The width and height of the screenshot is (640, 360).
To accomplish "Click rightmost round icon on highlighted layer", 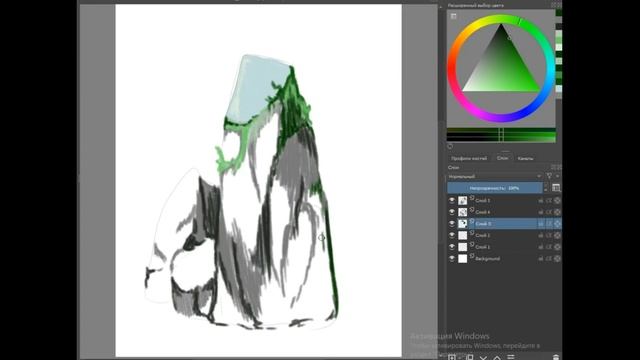I will [x=557, y=224].
